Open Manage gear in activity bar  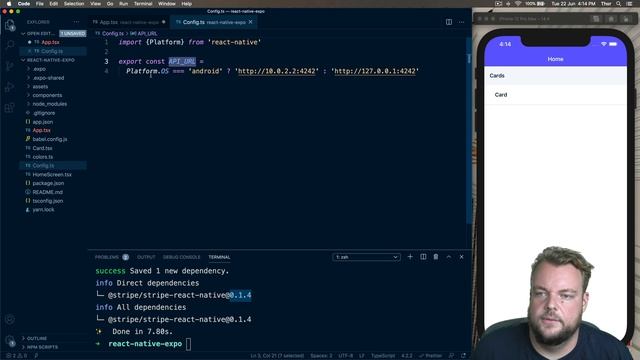point(9,340)
